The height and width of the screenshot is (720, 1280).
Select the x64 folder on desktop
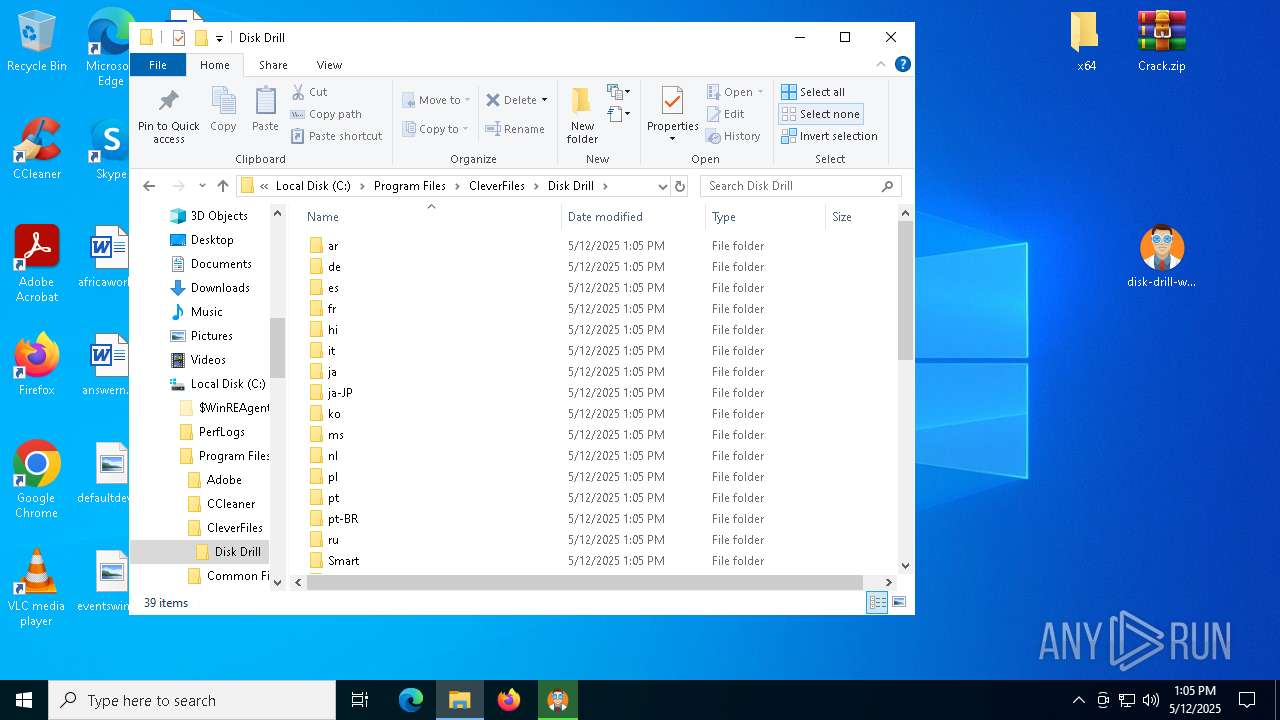[x=1086, y=43]
